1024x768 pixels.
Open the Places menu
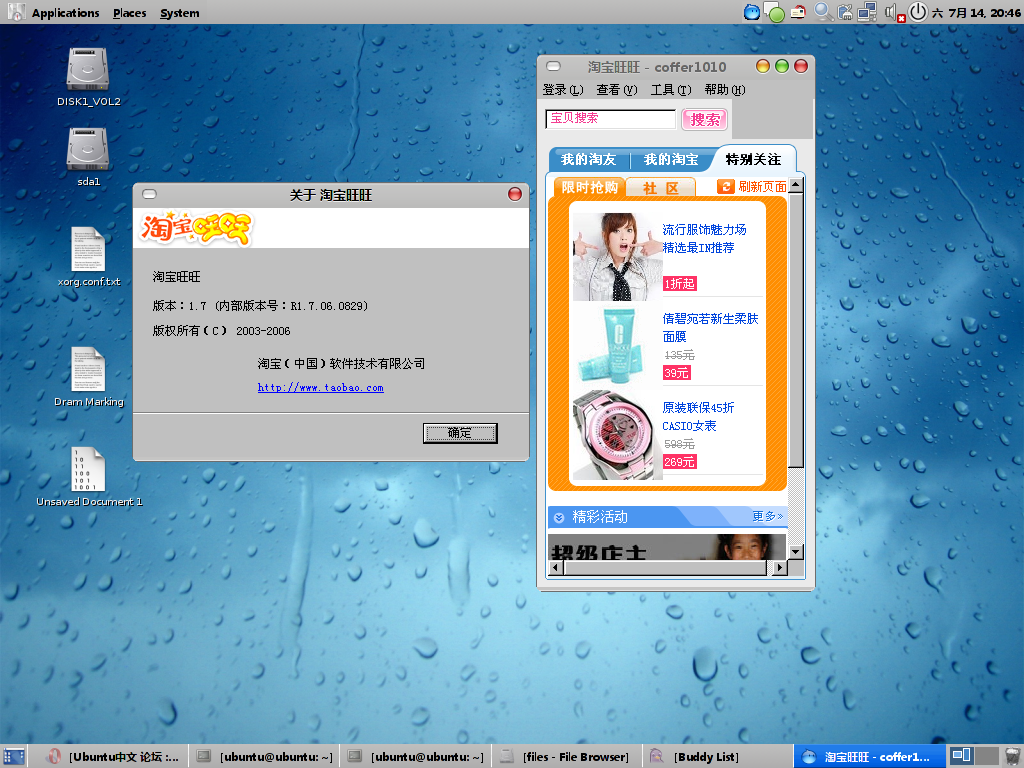[x=129, y=12]
